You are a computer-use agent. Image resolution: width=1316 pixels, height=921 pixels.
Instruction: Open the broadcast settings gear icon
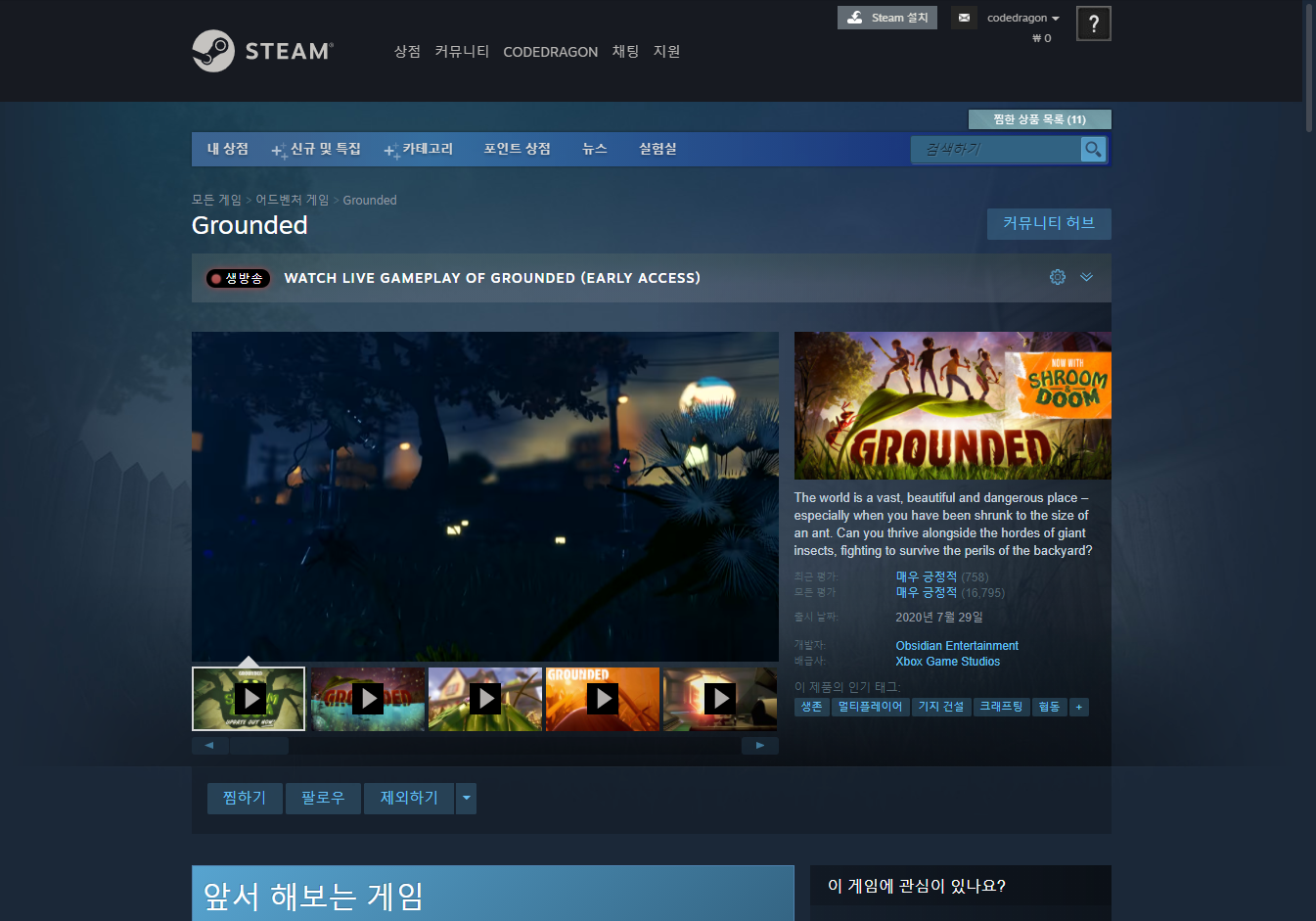[1058, 277]
